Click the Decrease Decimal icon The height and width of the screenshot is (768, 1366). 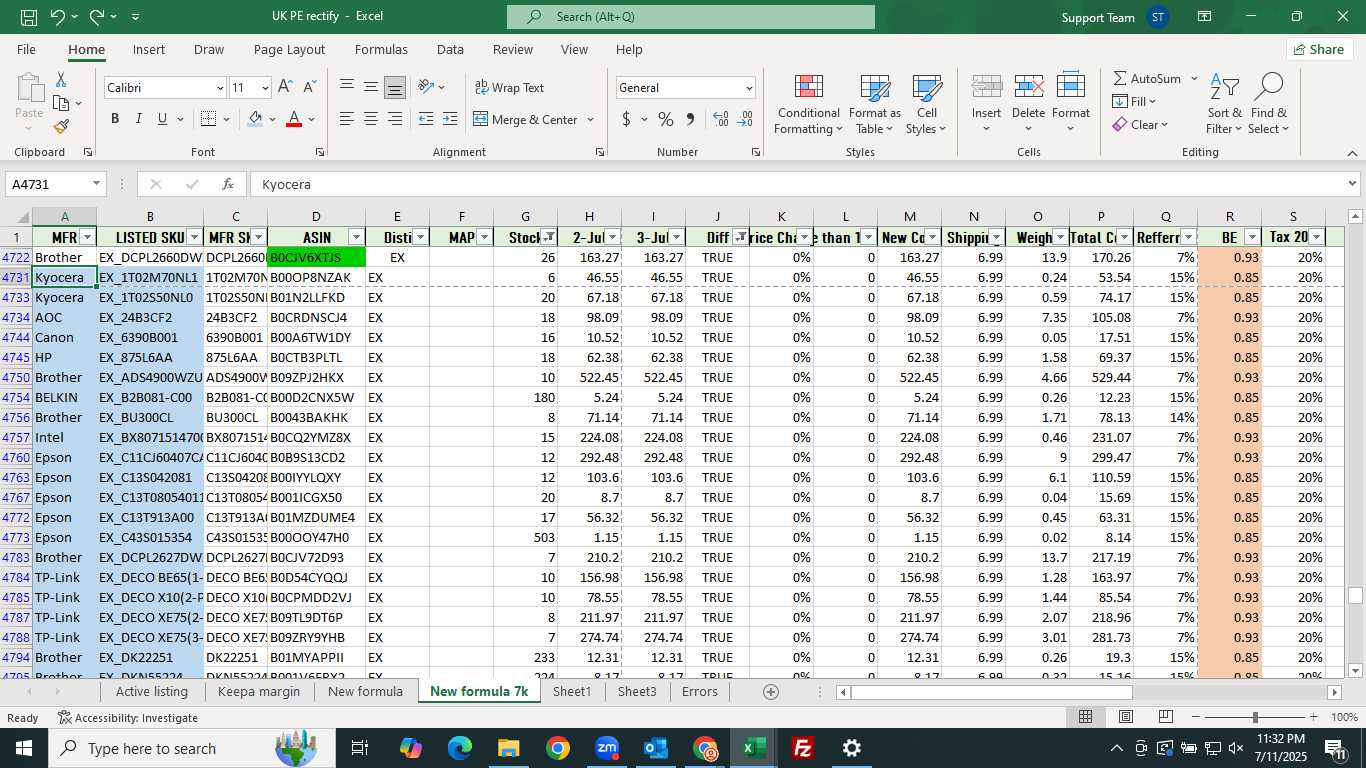pyautogui.click(x=745, y=119)
